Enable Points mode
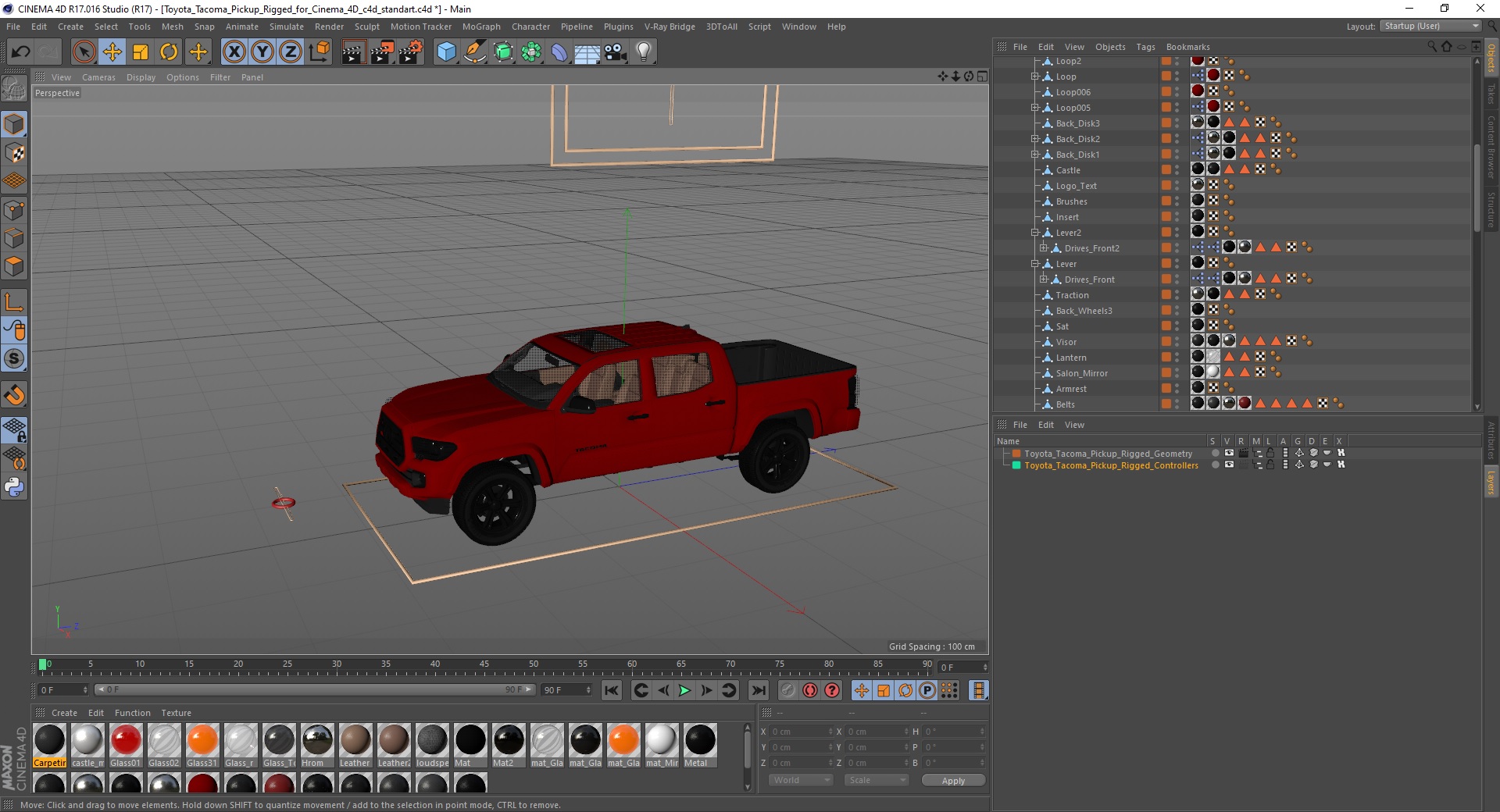The height and width of the screenshot is (812, 1500). click(x=14, y=210)
